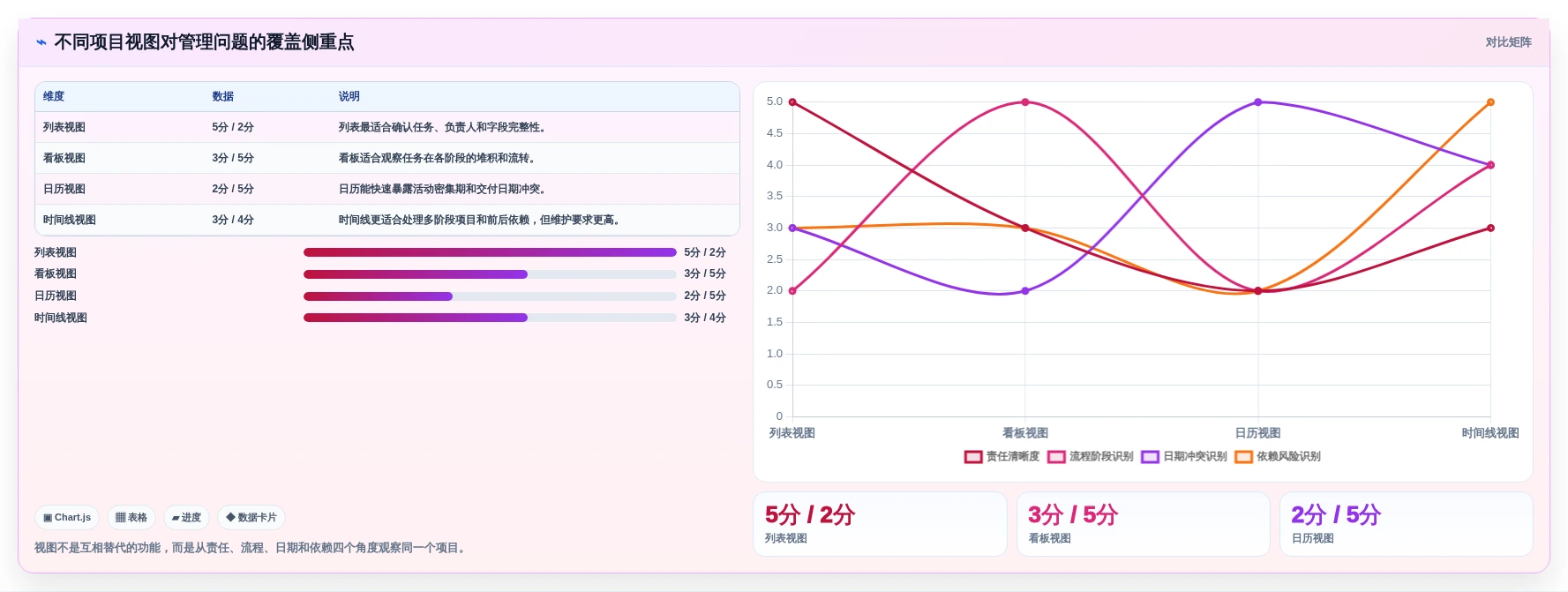Viewport: 1568px width, 592px height.
Task: Click the 日历视图 progress bar
Action: 490,296
